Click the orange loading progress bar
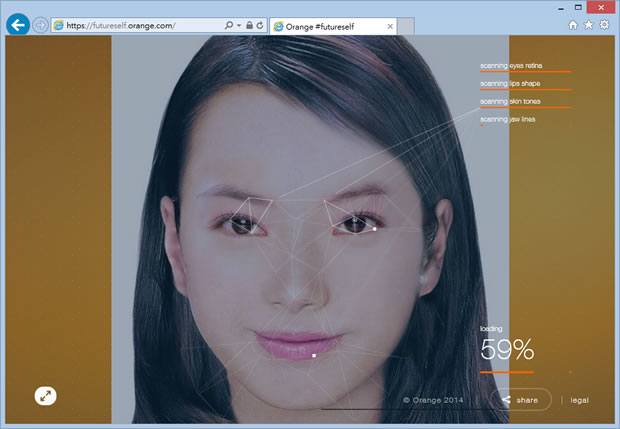This screenshot has height=429, width=620. click(506, 371)
